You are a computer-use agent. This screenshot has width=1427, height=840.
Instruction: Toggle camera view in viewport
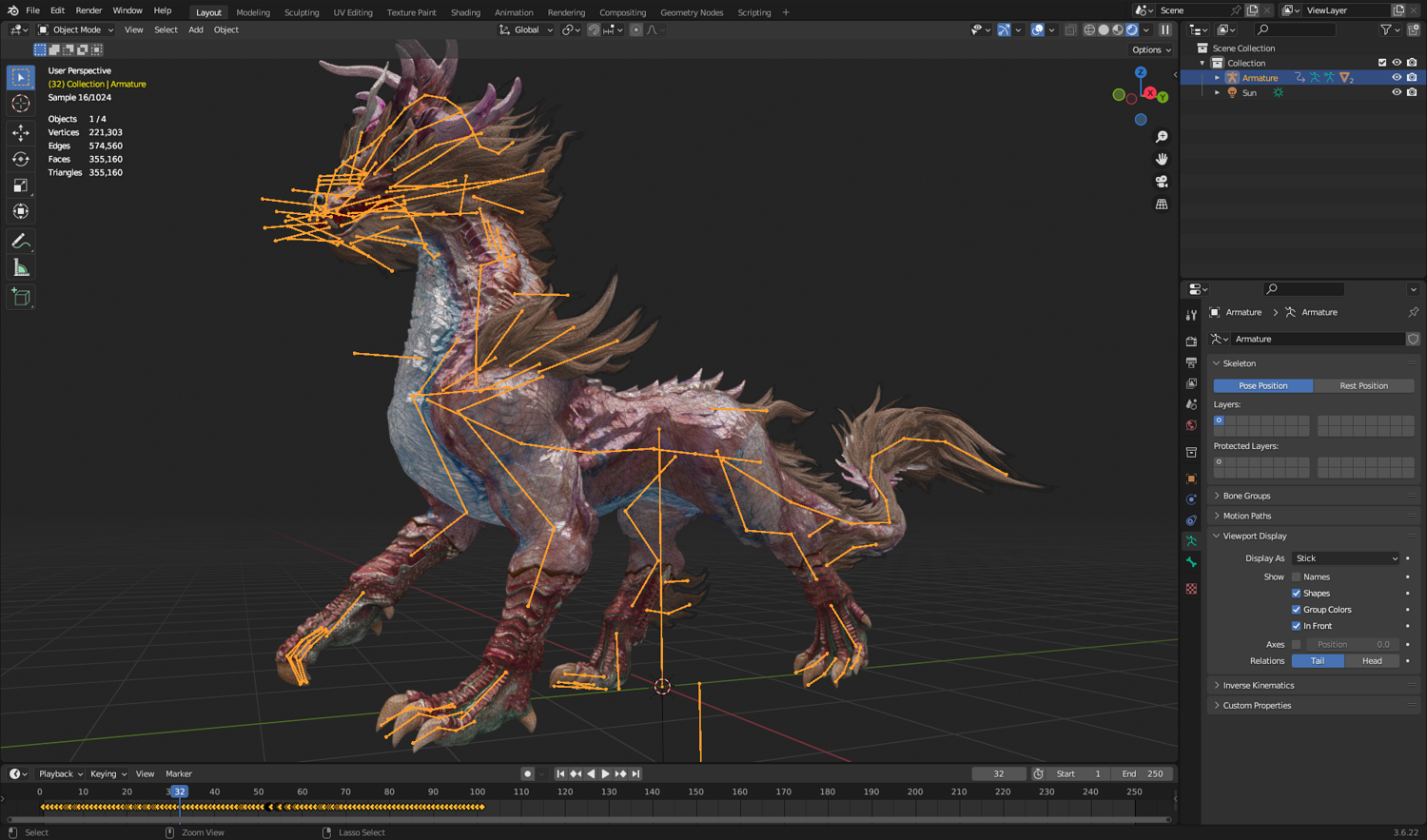(1162, 182)
